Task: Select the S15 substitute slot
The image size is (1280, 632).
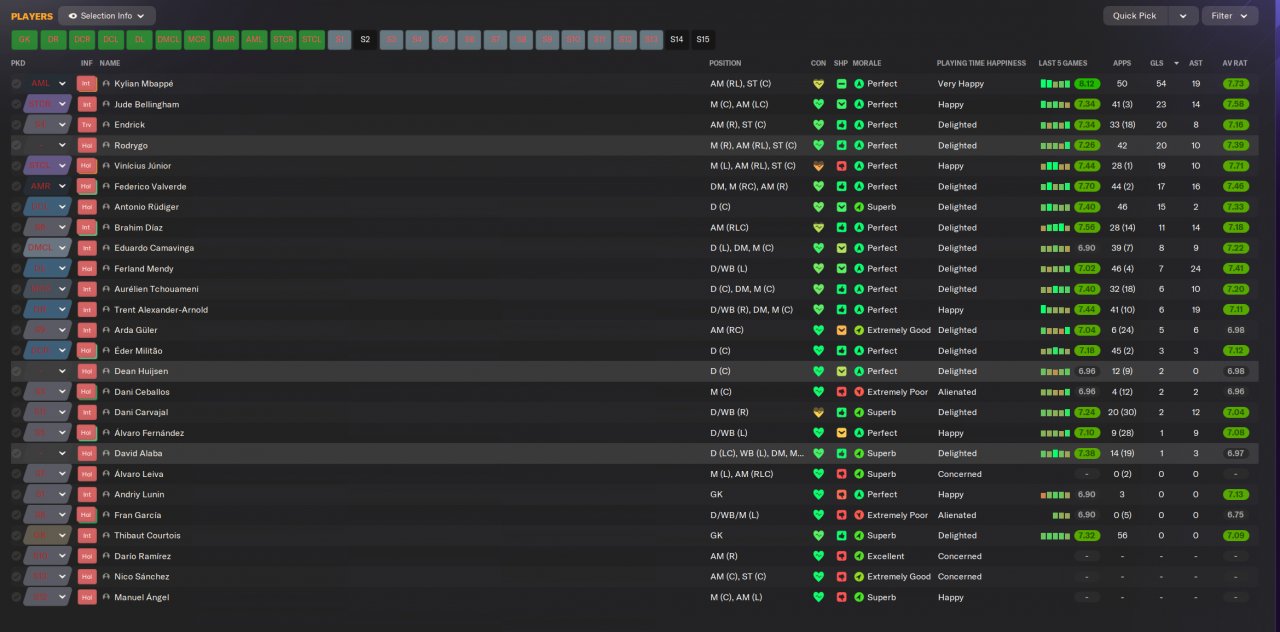Action: tap(703, 40)
